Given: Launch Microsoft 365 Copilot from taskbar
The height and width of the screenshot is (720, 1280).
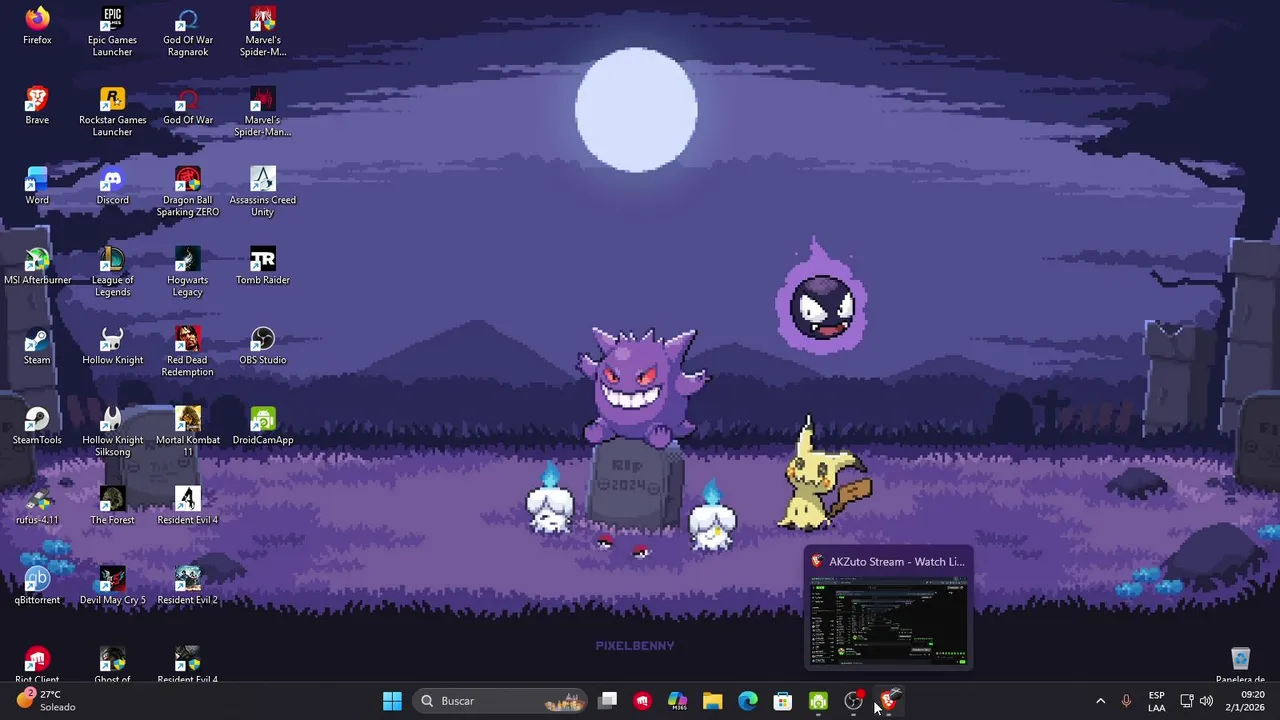Looking at the screenshot, I should (x=677, y=701).
